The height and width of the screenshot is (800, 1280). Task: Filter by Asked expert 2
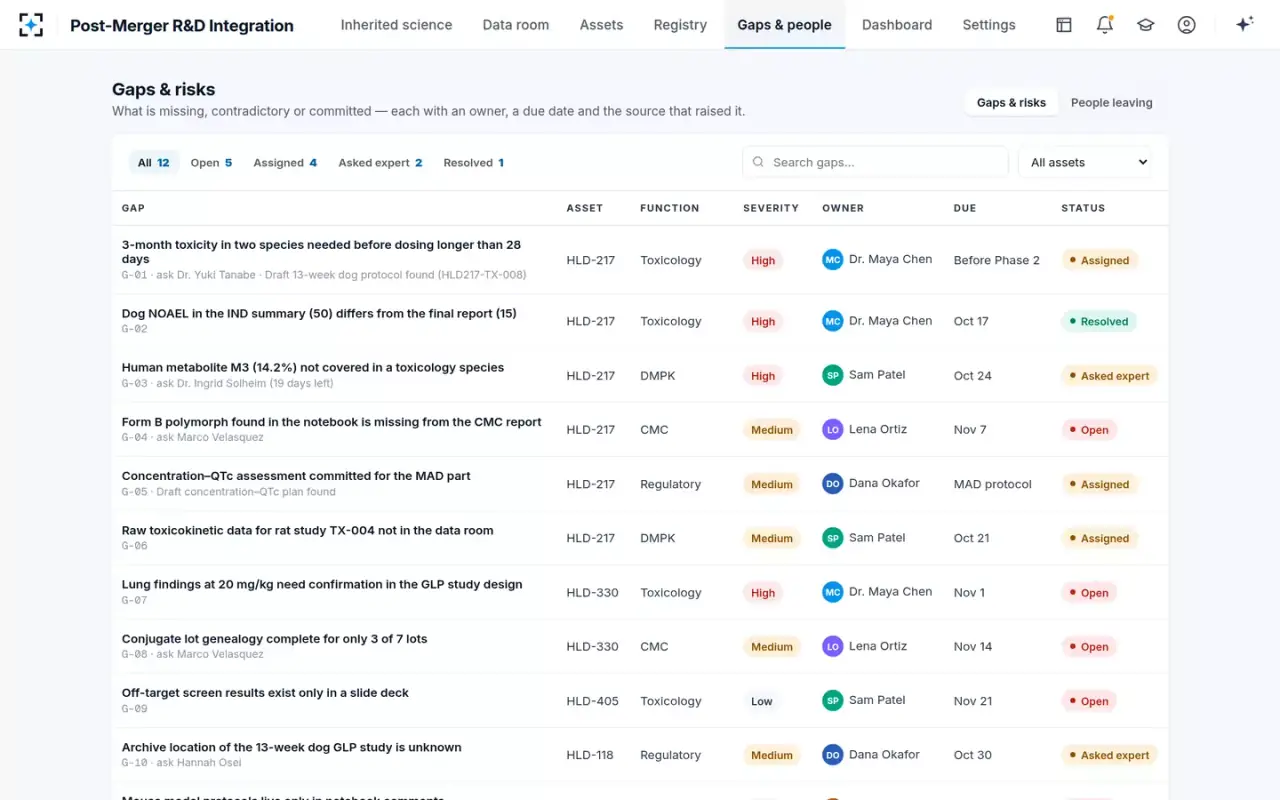[380, 163]
